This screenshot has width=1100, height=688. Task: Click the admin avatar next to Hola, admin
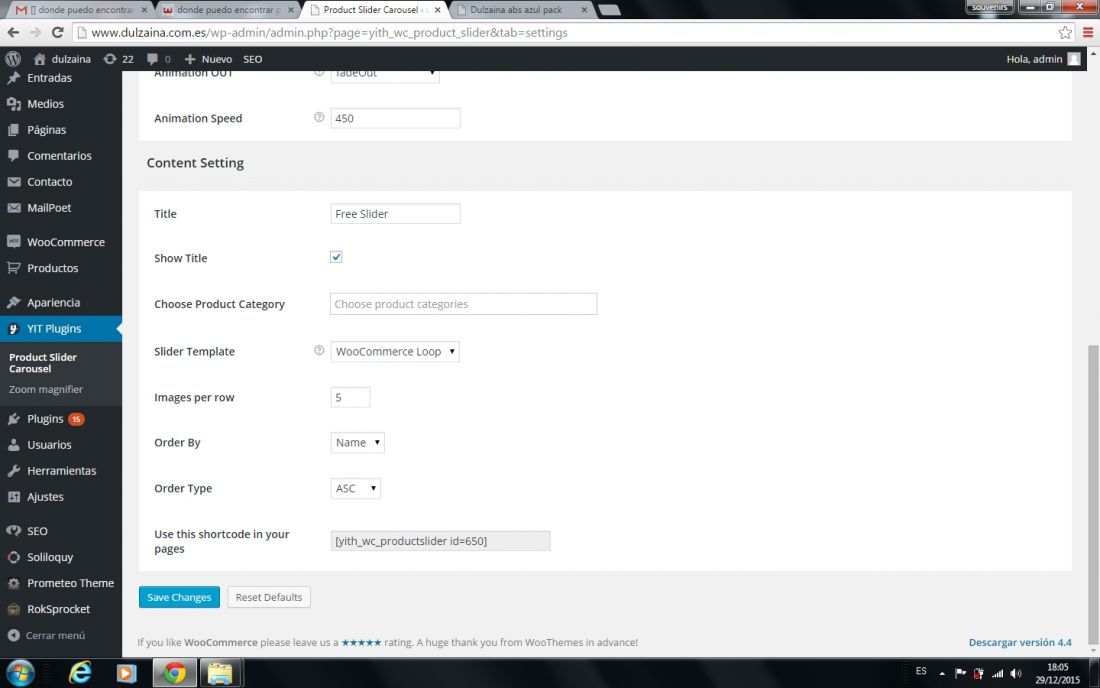[1074, 59]
